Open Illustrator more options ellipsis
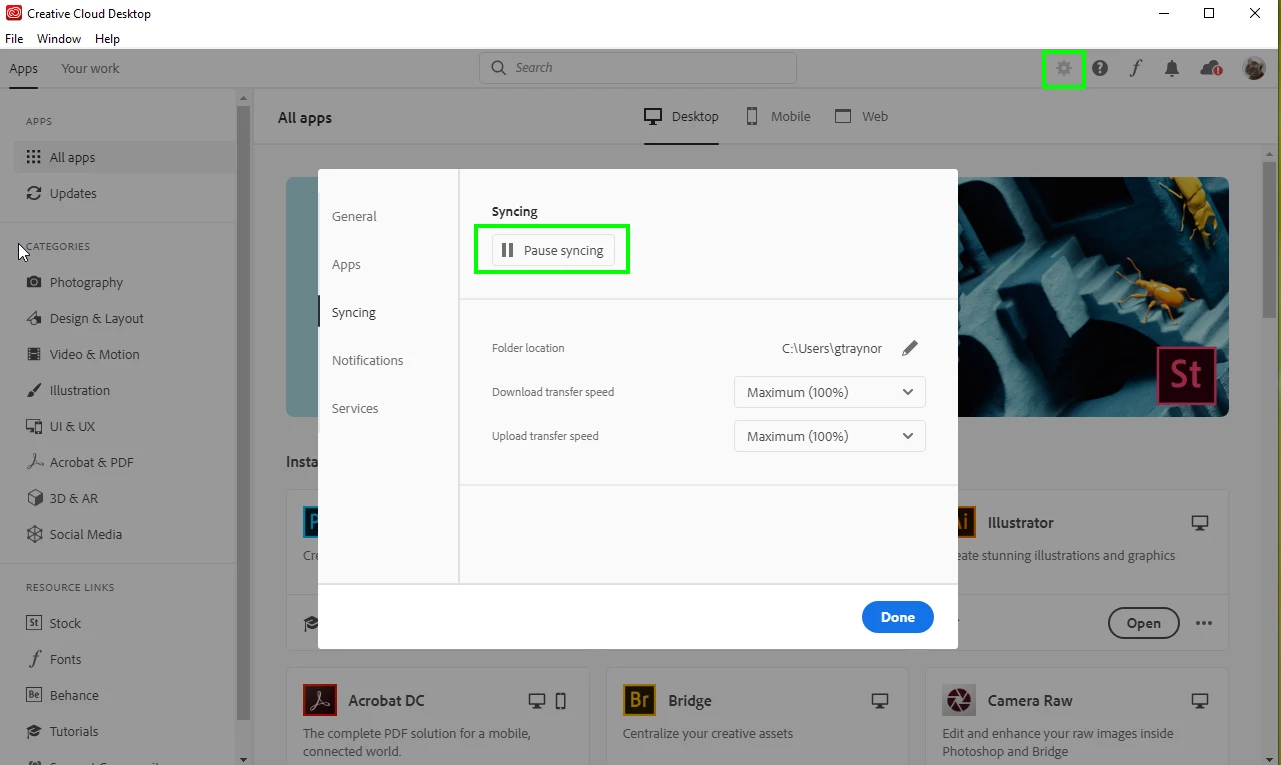 (x=1204, y=623)
